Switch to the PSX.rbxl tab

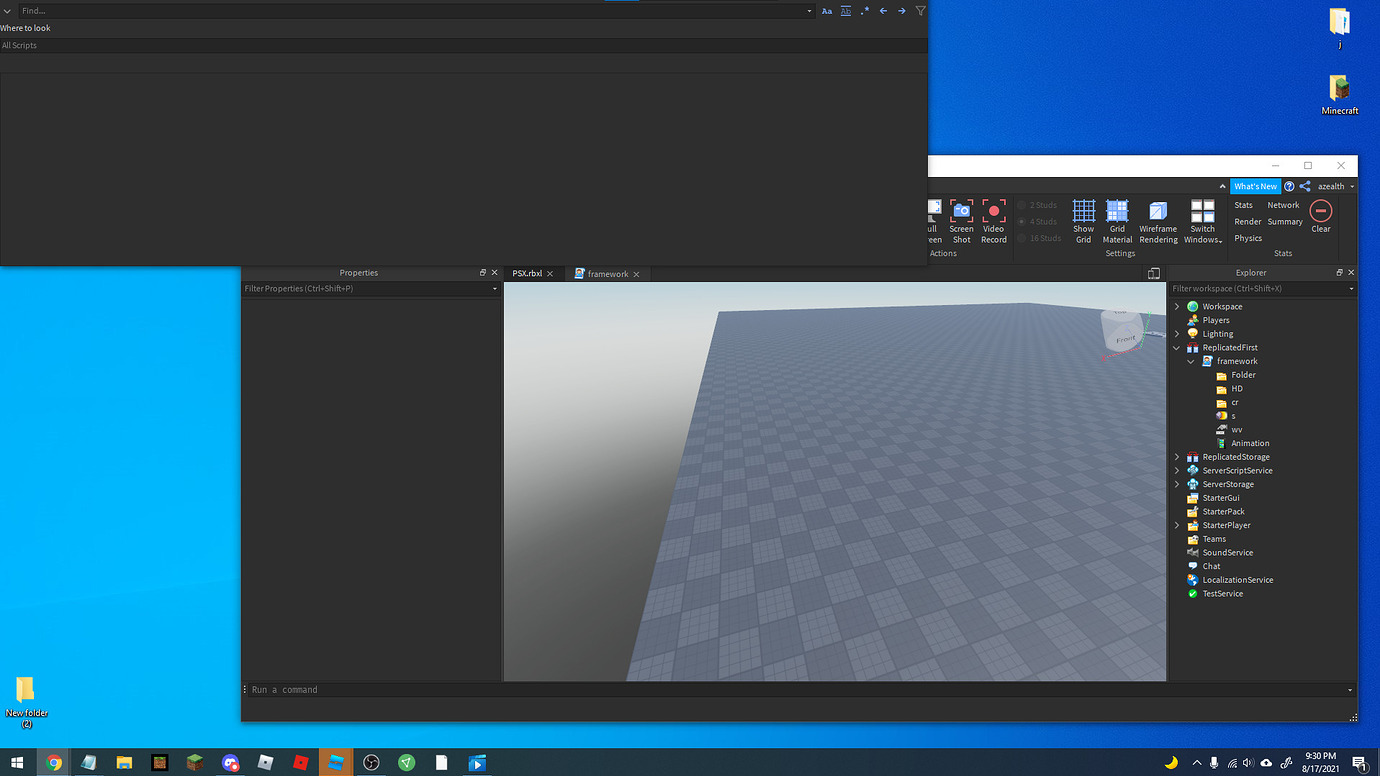tap(528, 272)
